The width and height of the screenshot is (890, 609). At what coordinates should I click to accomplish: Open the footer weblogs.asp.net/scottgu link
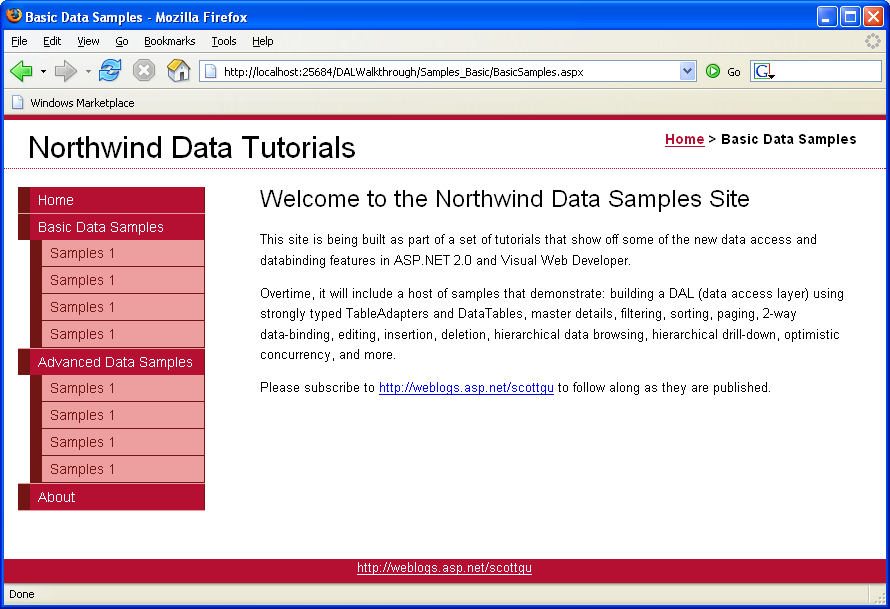click(444, 568)
